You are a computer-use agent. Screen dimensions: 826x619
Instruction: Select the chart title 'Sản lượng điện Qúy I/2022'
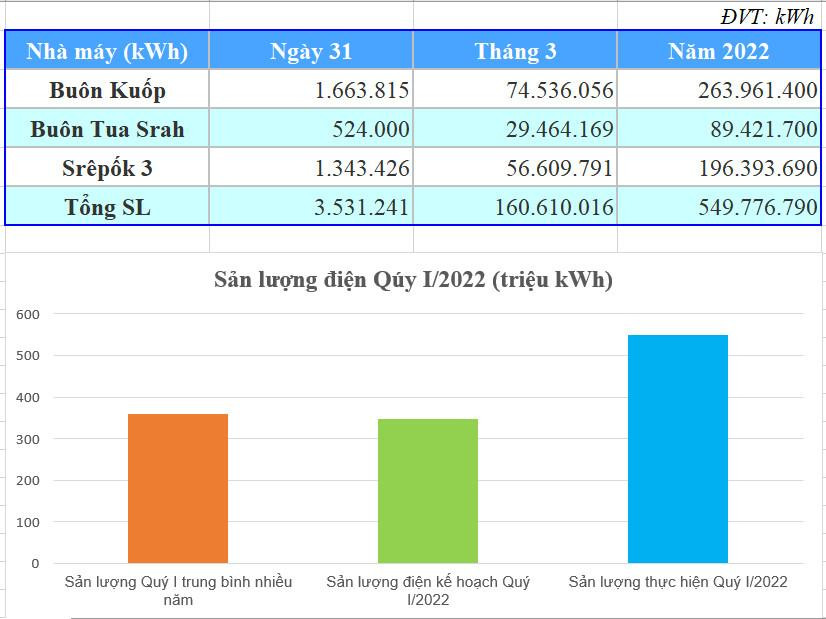tap(413, 280)
